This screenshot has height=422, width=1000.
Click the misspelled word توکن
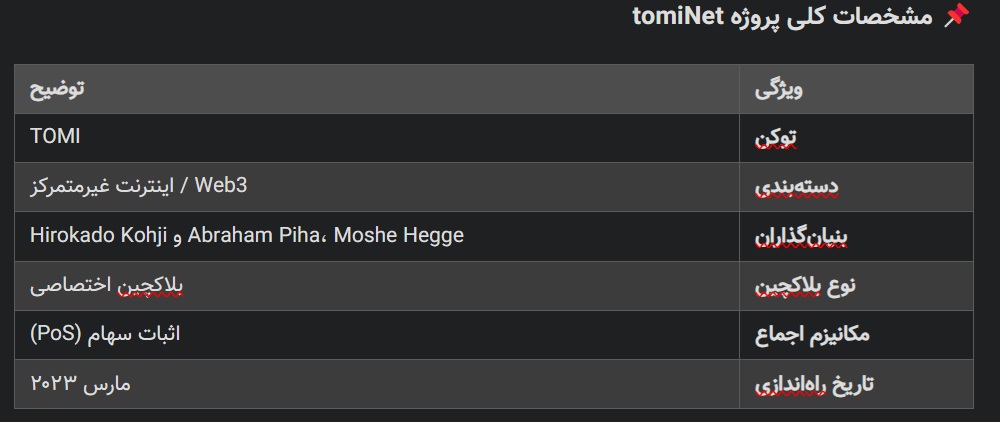pos(776,138)
